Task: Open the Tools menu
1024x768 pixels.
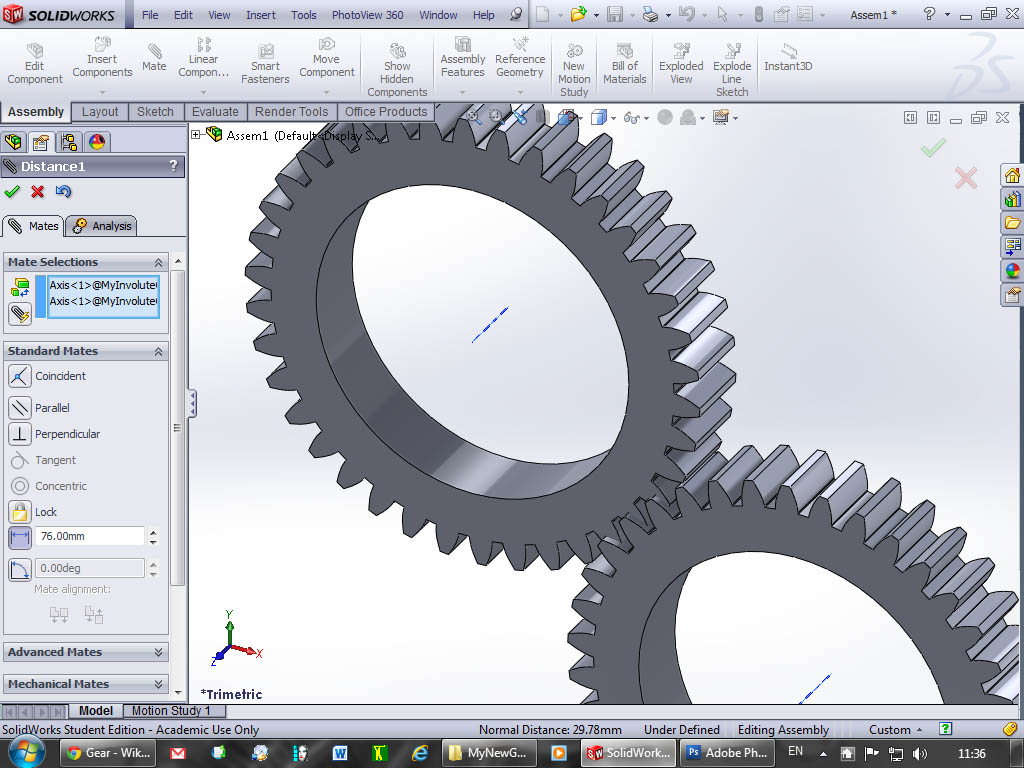Action: 304,14
